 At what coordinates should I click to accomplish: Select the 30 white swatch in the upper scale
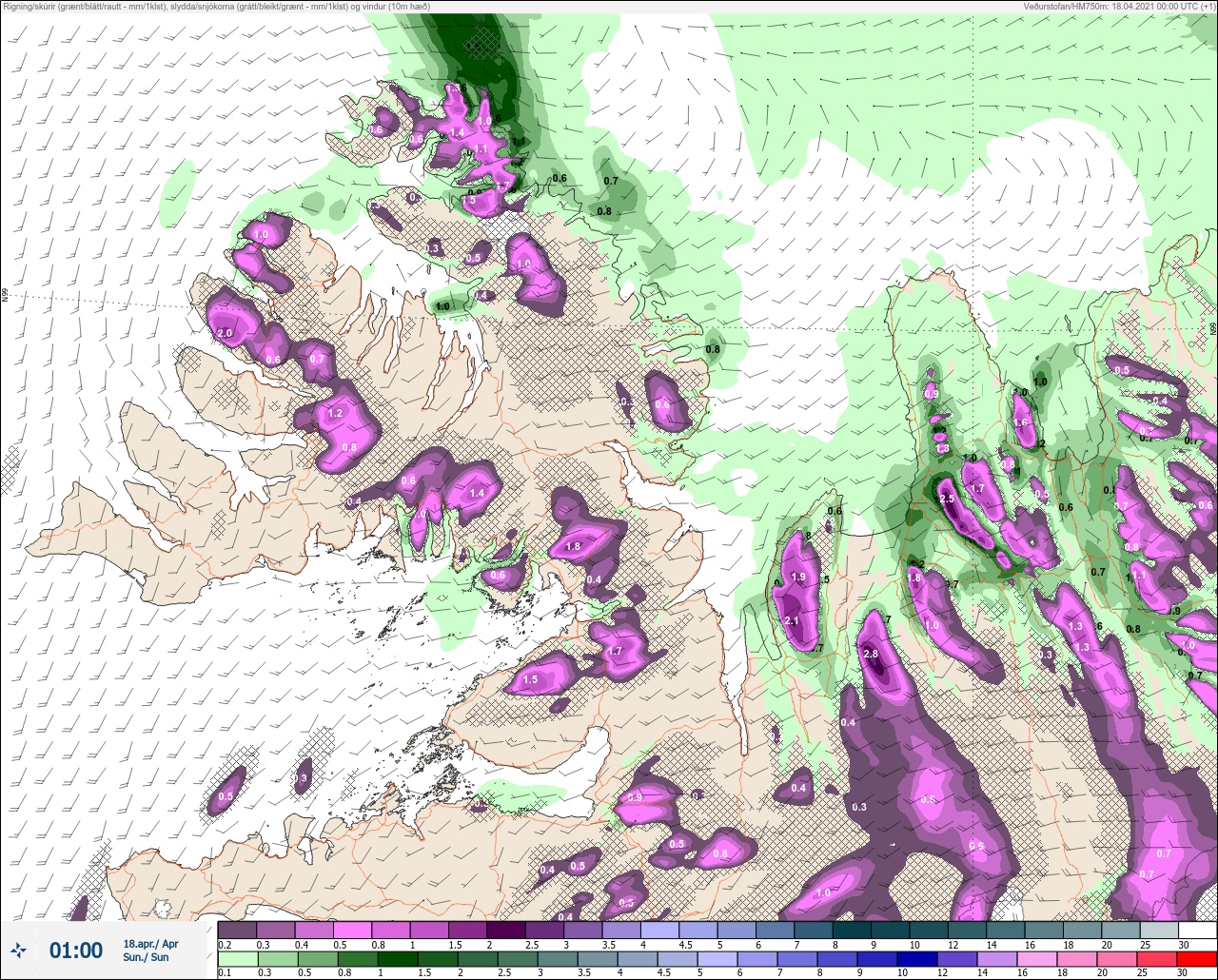click(x=1197, y=930)
